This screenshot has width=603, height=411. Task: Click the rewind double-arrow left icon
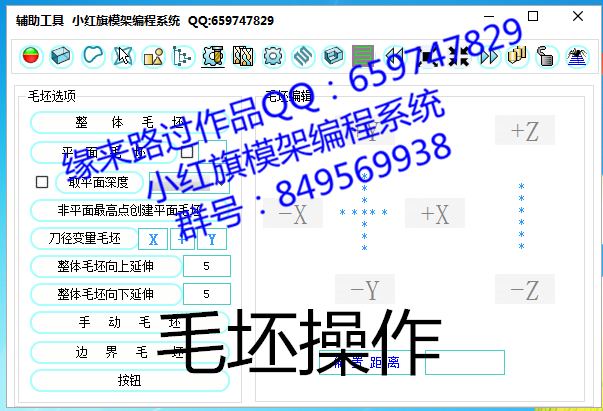coord(395,56)
